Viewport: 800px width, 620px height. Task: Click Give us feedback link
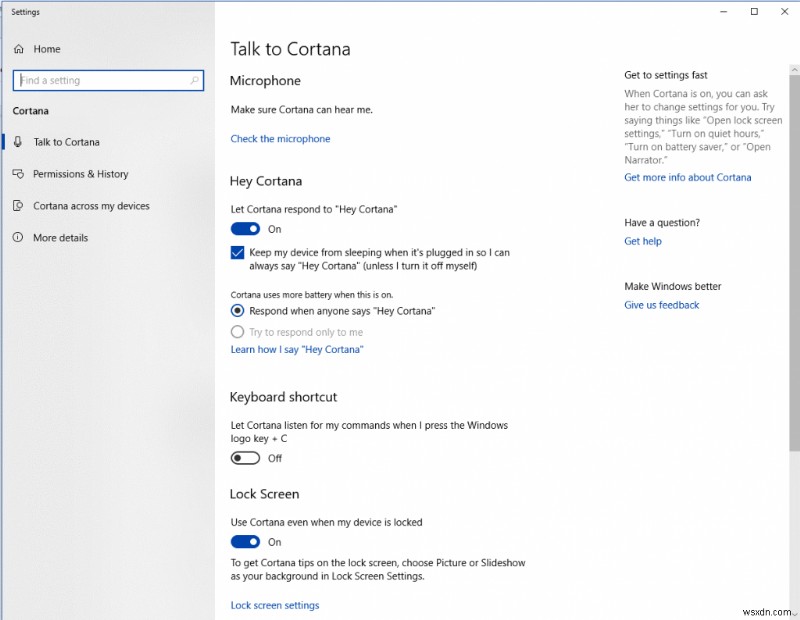pos(662,305)
